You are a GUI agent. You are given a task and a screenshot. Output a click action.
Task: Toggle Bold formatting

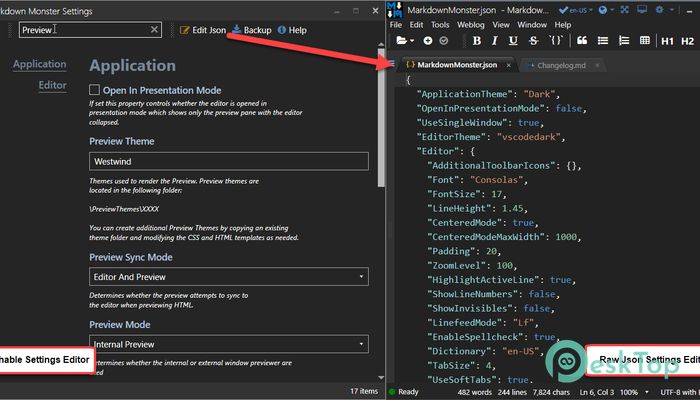pos(477,41)
